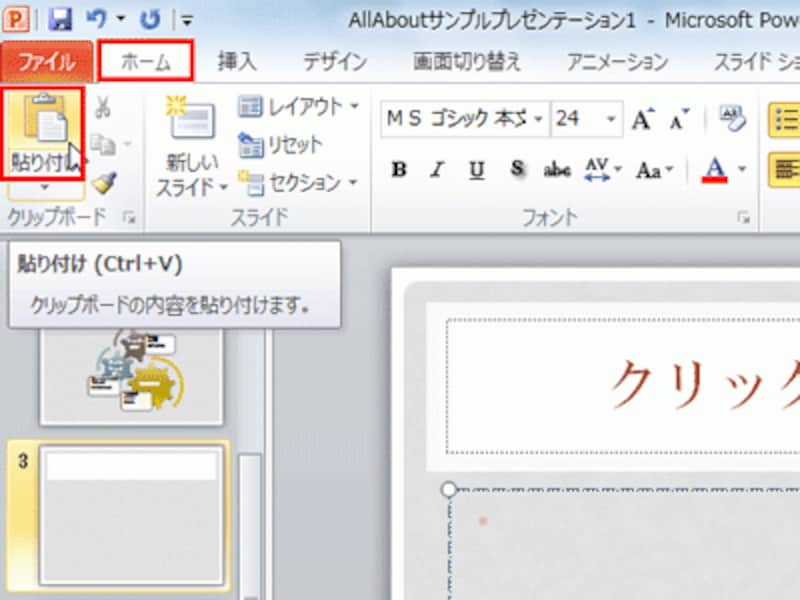This screenshot has width=800, height=600.
Task: Click the PowerPoint application icon
Action: [x=16, y=19]
